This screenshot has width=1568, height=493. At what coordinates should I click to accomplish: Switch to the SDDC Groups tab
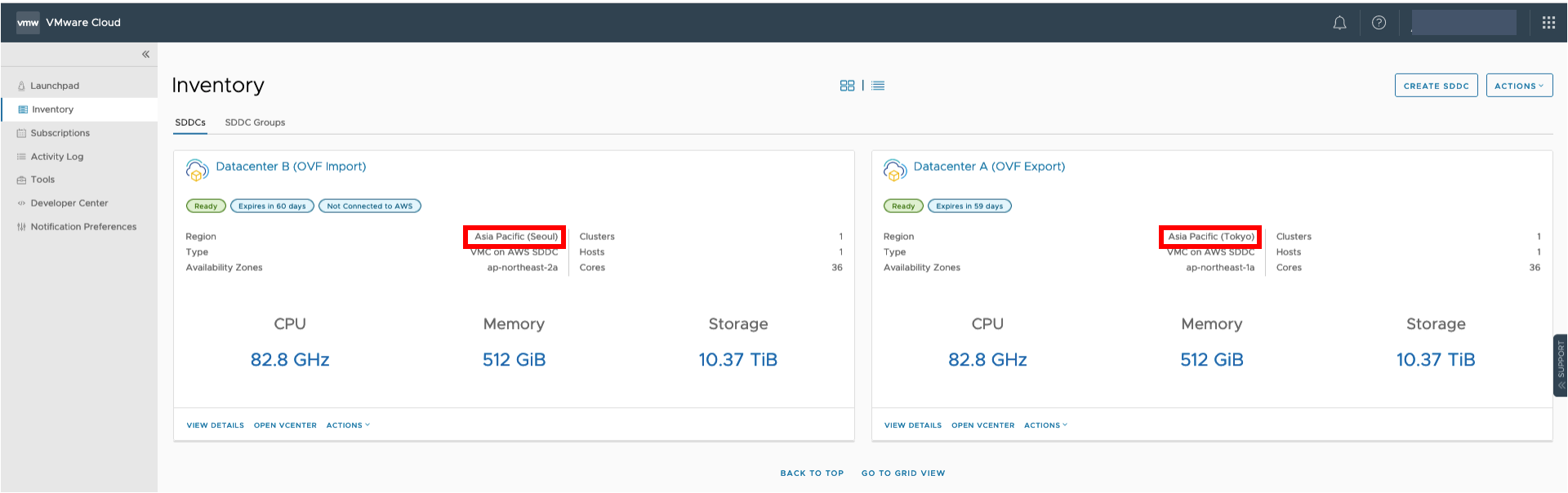pyautogui.click(x=255, y=122)
